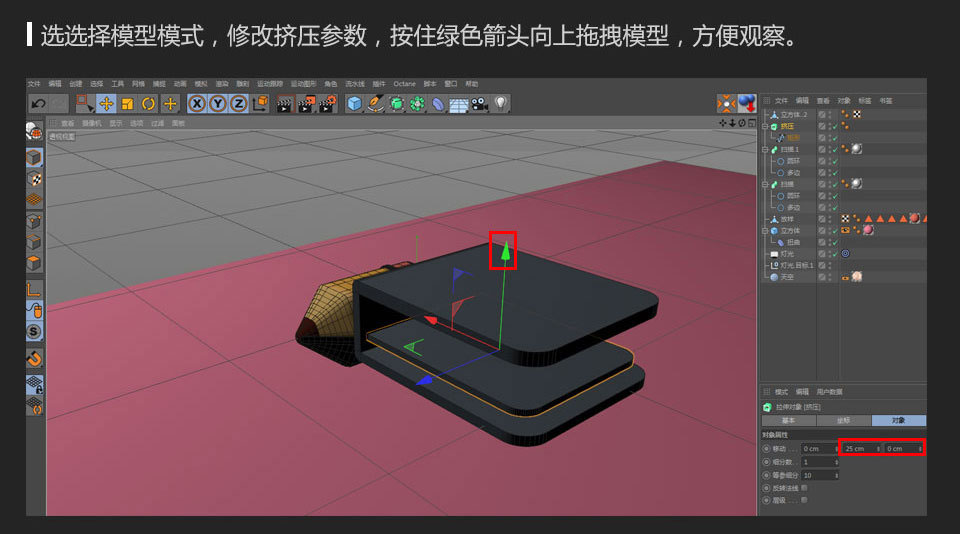This screenshot has height=534, width=960.
Task: Switch to 坐标 tab in attributes
Action: [844, 421]
